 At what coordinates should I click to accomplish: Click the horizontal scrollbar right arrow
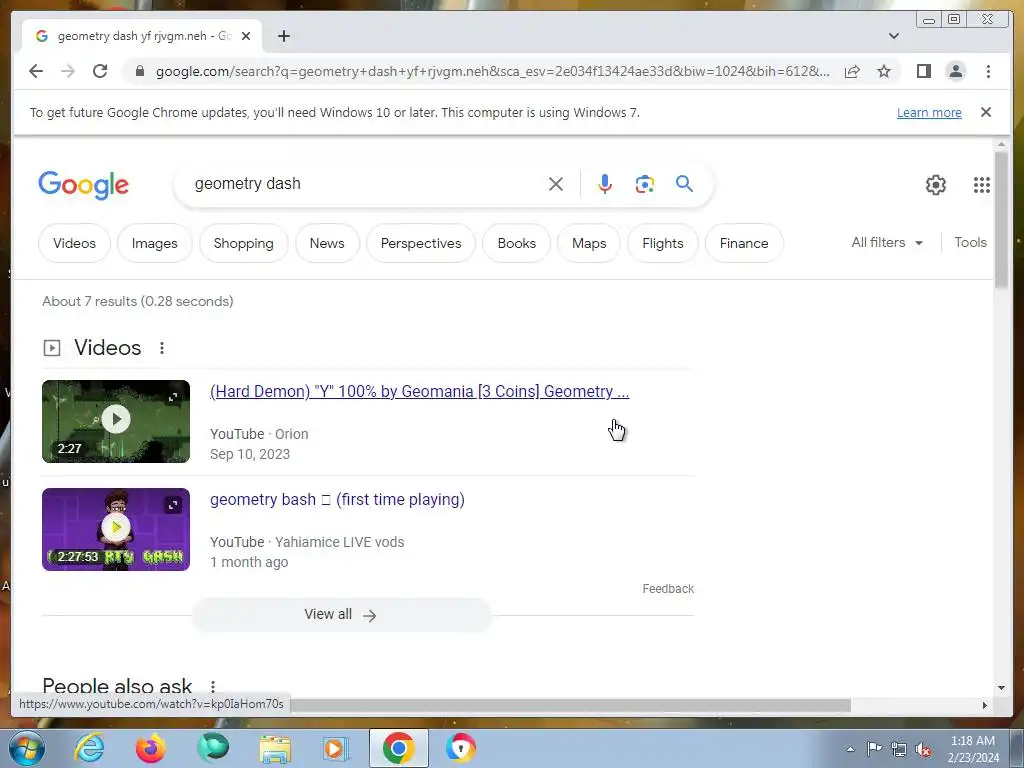coord(985,705)
